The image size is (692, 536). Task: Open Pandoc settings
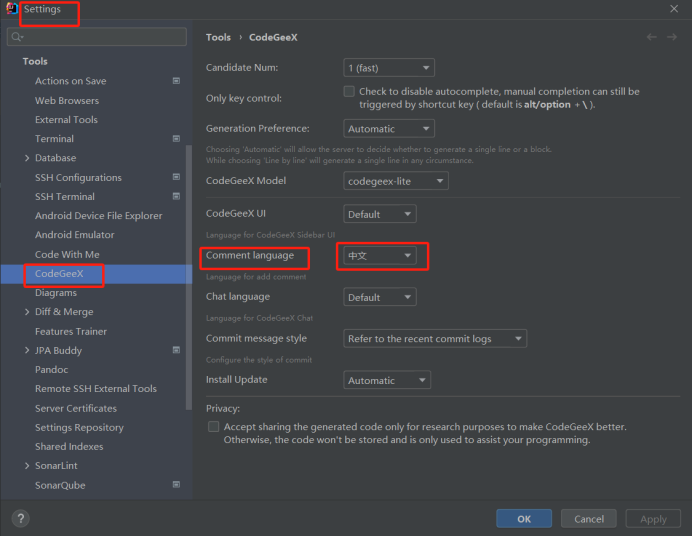(51, 370)
